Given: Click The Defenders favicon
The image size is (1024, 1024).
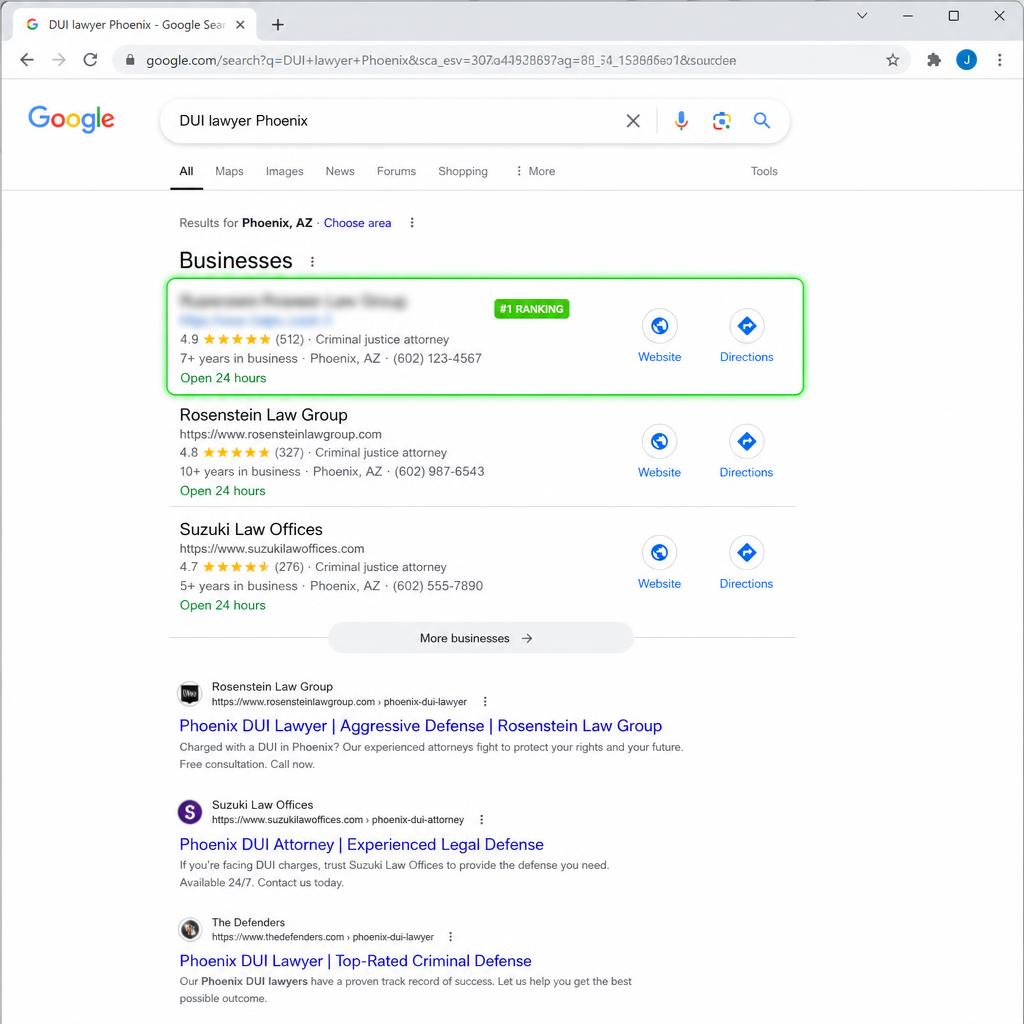Looking at the screenshot, I should pyautogui.click(x=190, y=929).
